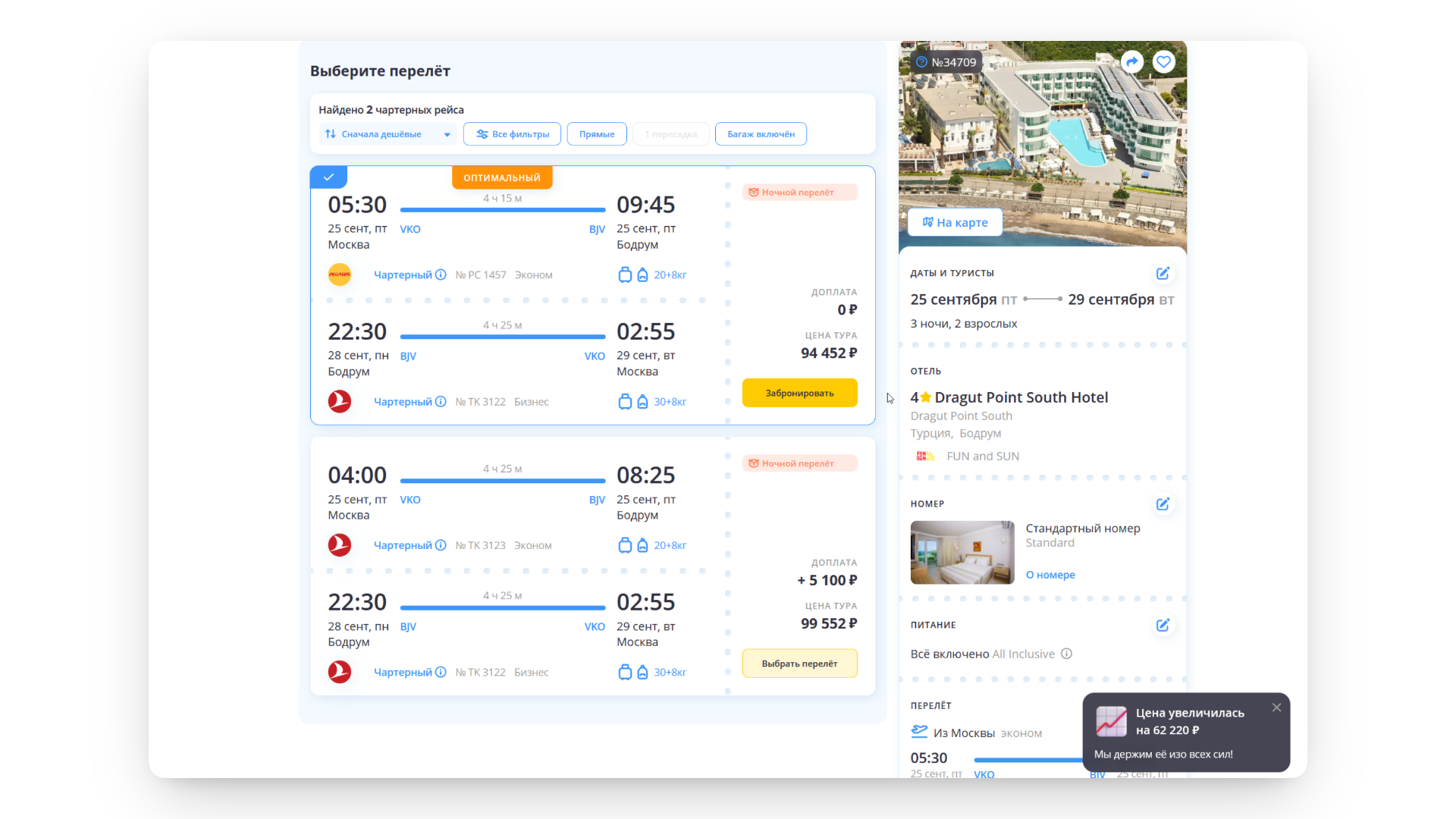
Task: Open charter info icon for TK 3123
Action: pyautogui.click(x=441, y=545)
